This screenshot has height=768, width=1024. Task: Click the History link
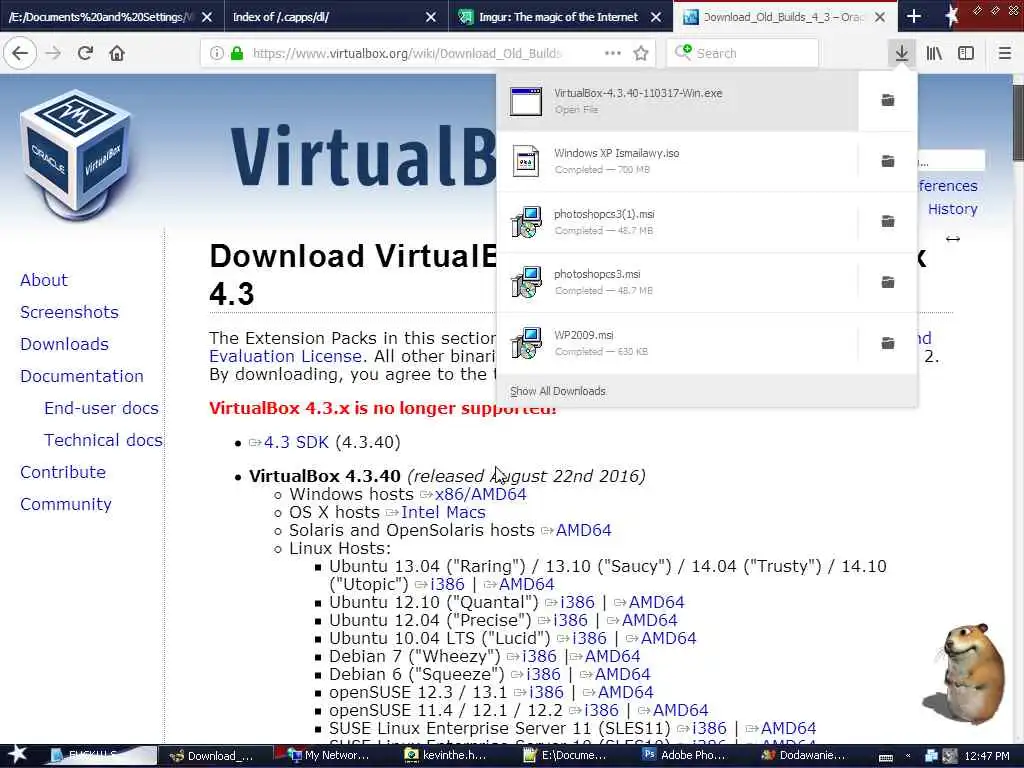point(952,209)
